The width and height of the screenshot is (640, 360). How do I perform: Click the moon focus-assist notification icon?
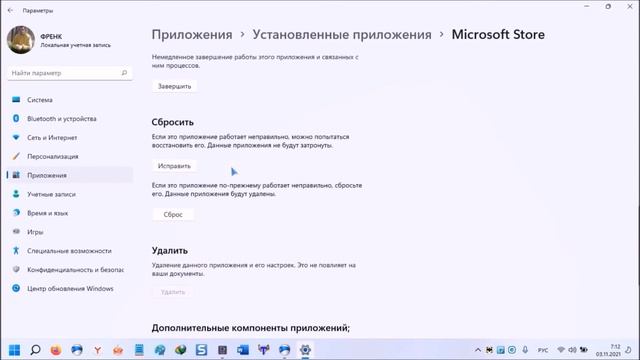[x=629, y=350]
